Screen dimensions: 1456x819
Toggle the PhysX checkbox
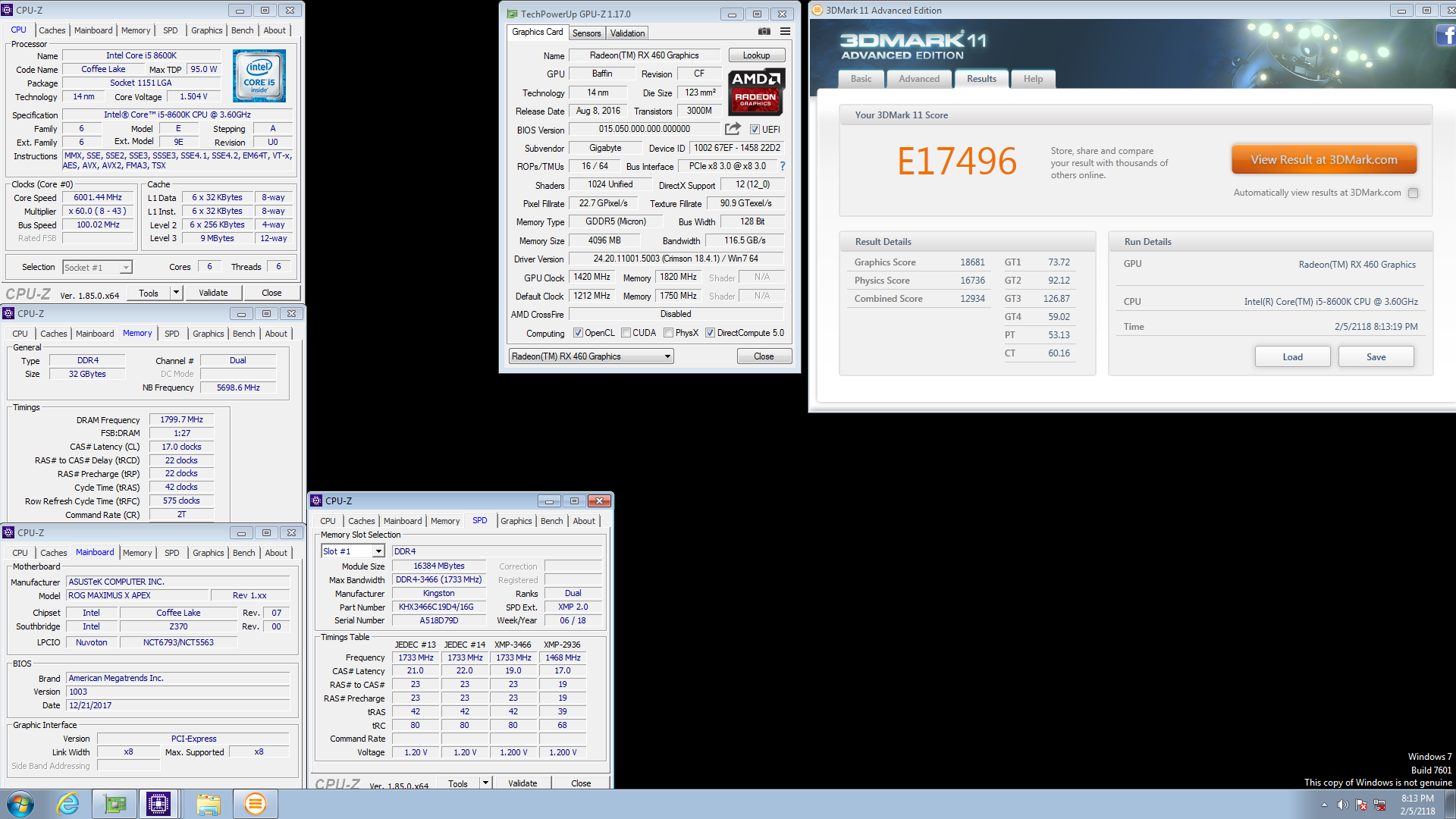tap(668, 333)
